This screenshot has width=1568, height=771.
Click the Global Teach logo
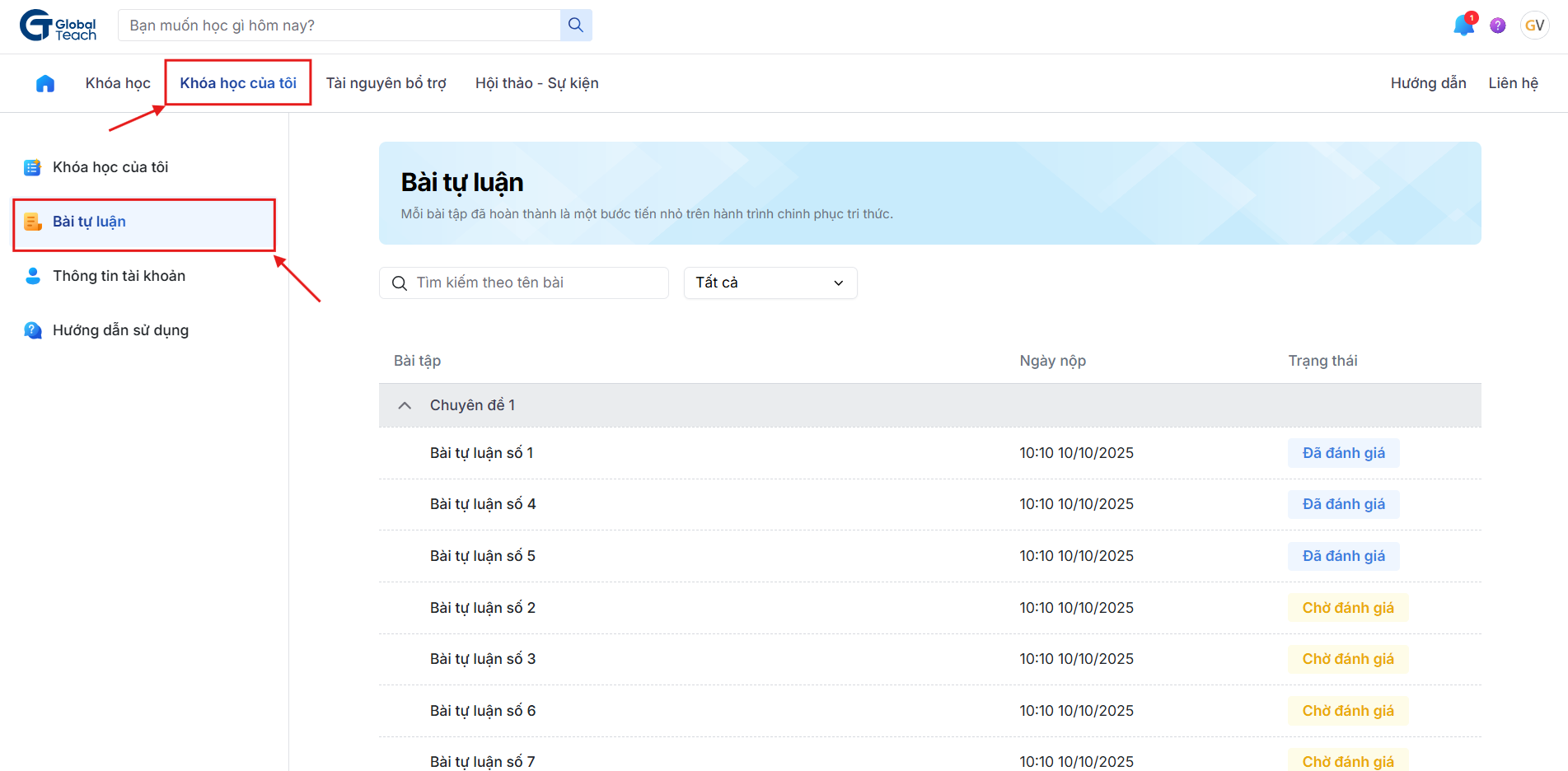click(58, 26)
